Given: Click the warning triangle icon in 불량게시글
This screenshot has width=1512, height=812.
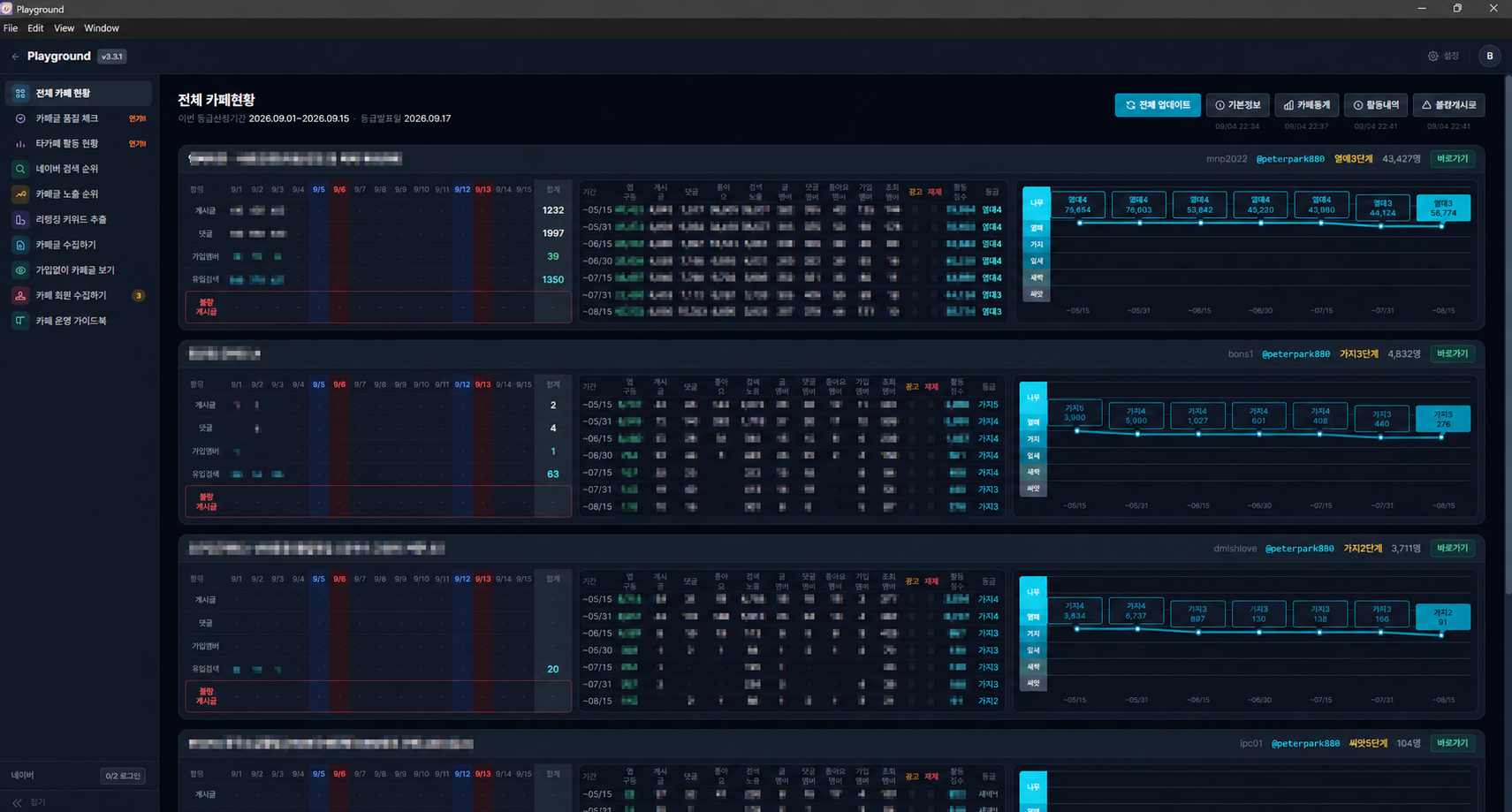Looking at the screenshot, I should click(1426, 105).
